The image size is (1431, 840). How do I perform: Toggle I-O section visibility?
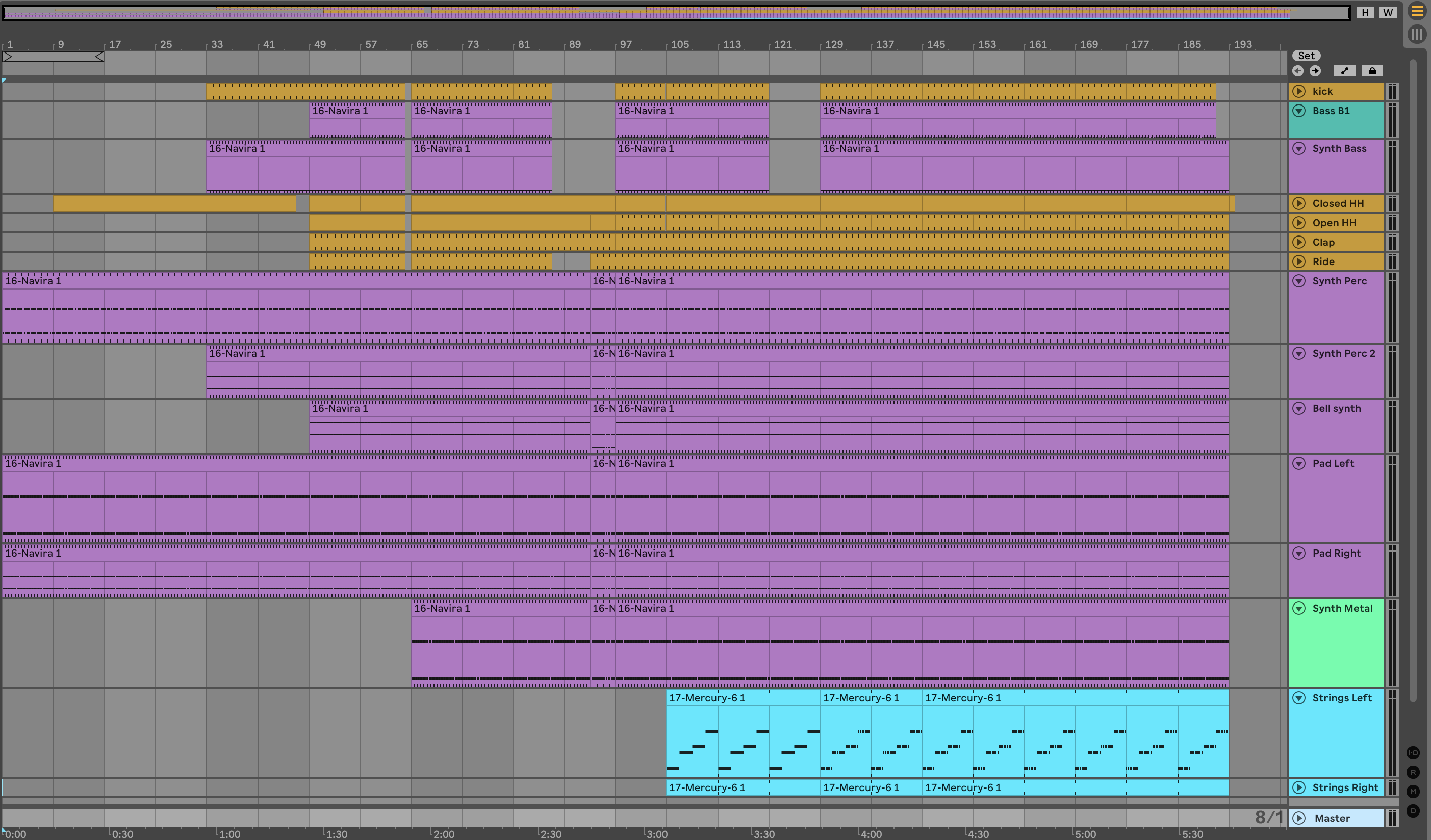[1413, 753]
